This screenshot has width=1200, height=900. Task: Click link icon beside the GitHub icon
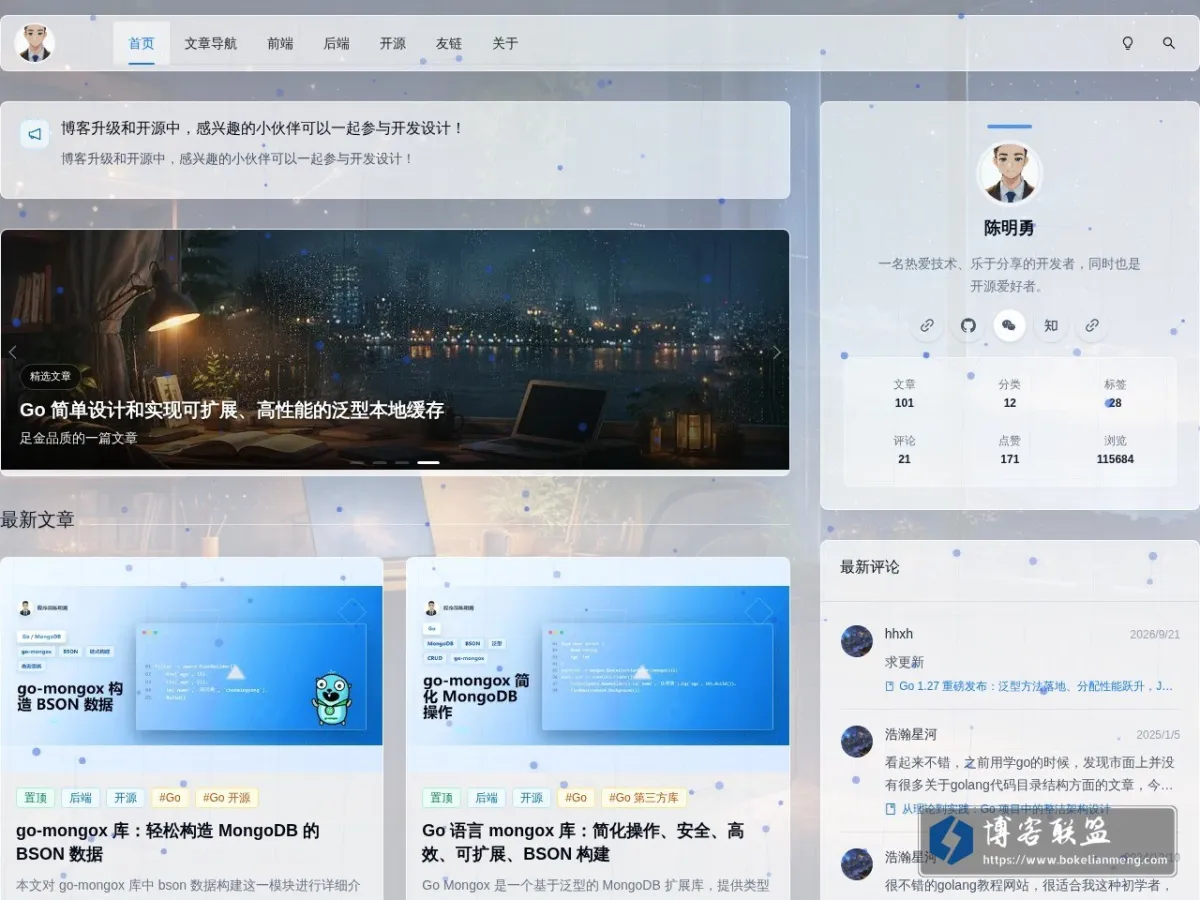pos(927,325)
